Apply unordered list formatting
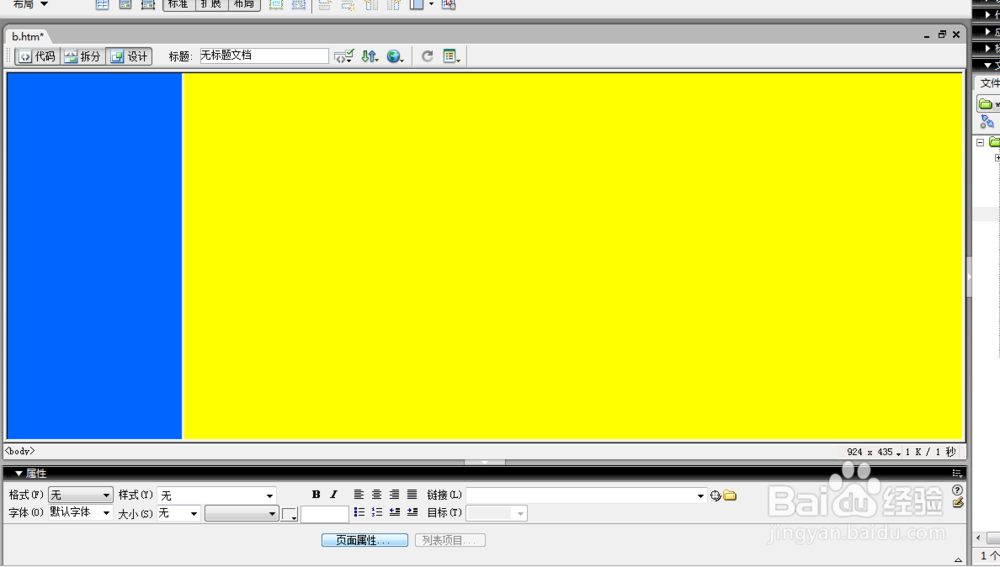Screen dimensions: 1000x567 (x=359, y=512)
